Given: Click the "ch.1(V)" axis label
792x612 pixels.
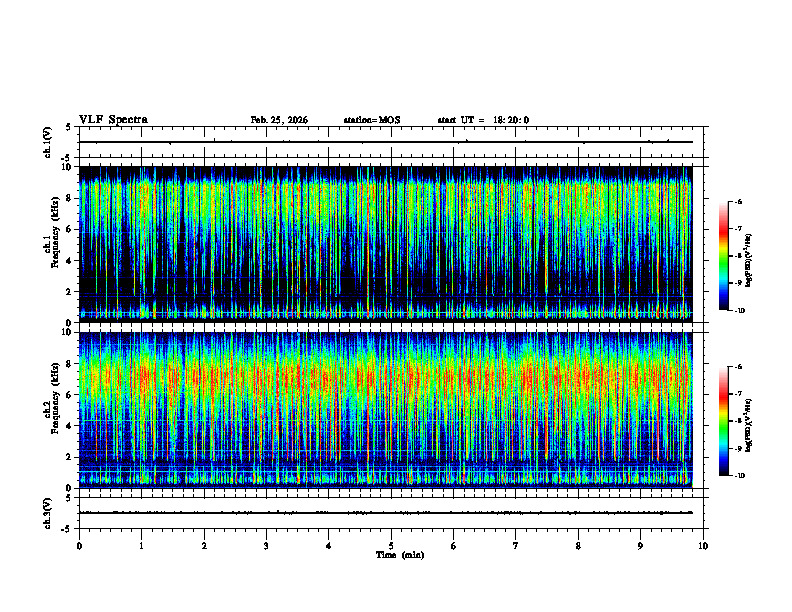Looking at the screenshot, I should 48,142.
